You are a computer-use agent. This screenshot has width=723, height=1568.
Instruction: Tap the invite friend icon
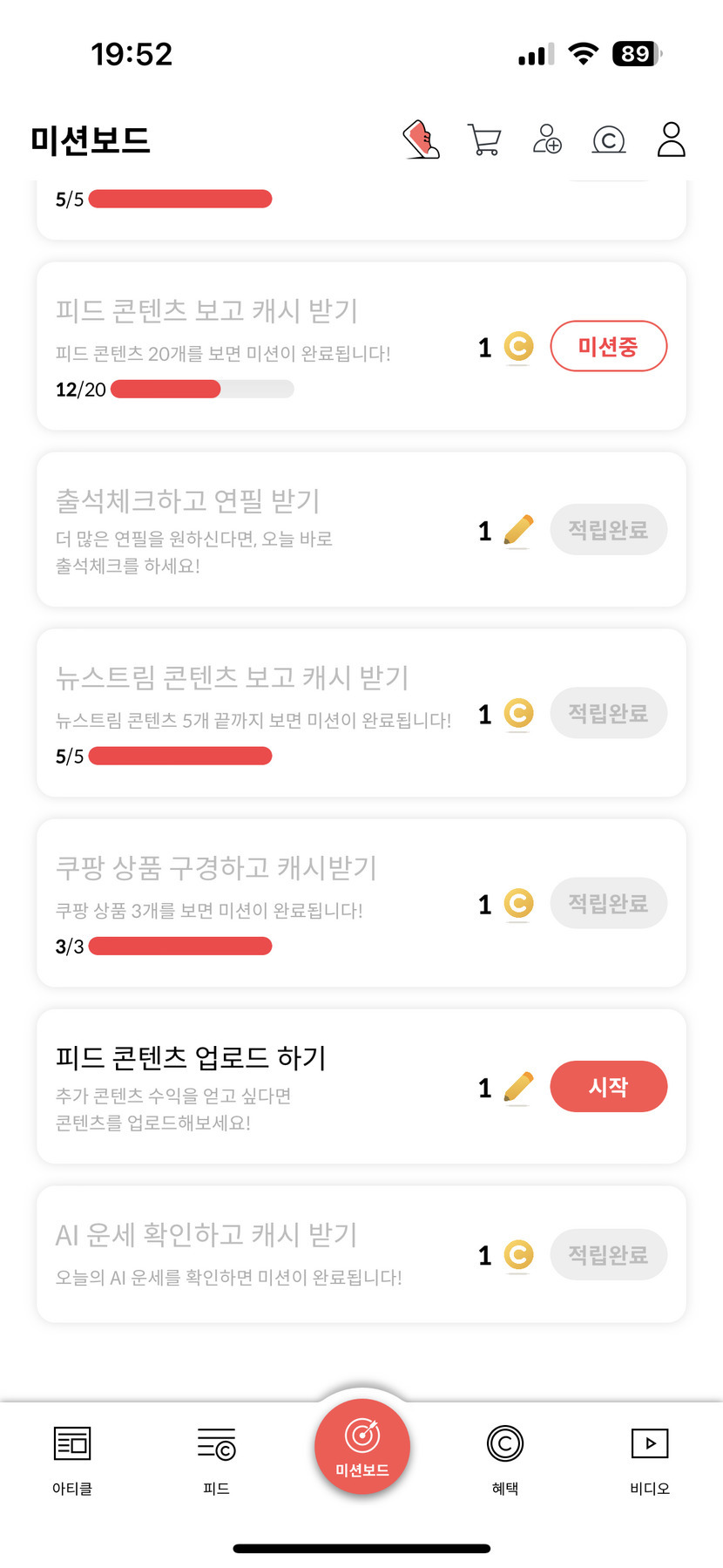547,139
